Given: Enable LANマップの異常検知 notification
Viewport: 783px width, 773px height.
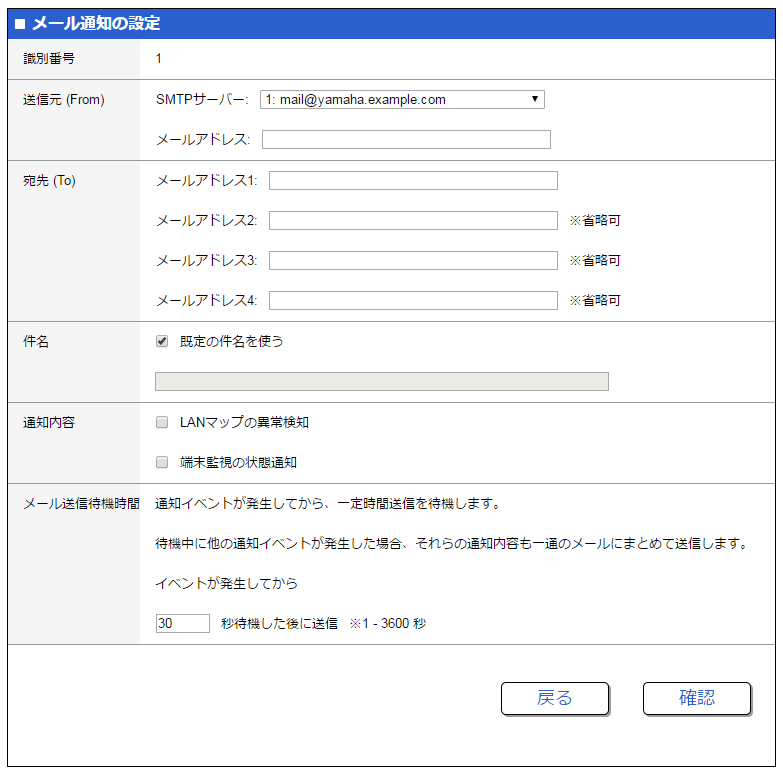Looking at the screenshot, I should 162,422.
